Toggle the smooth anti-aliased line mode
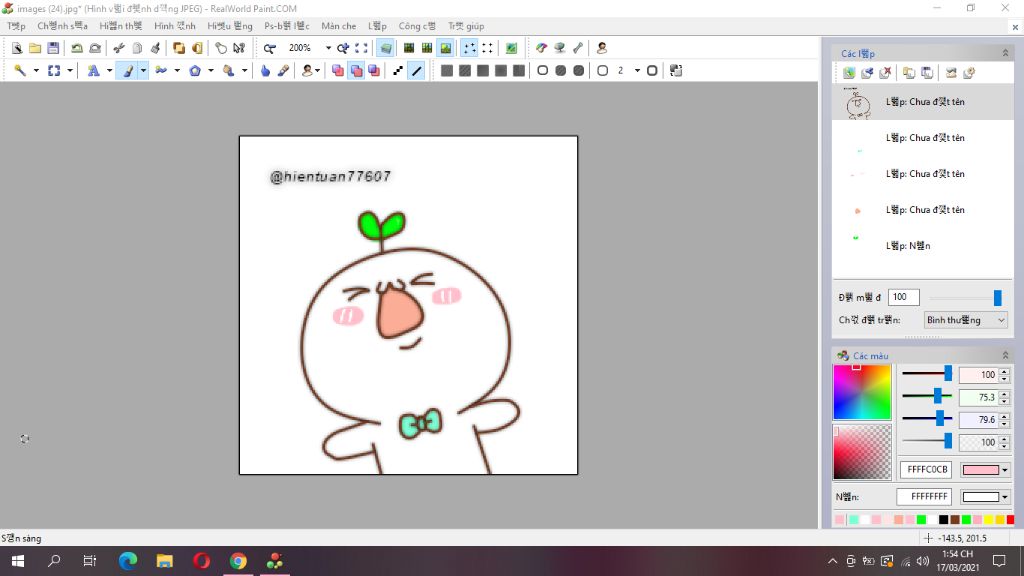The image size is (1024, 576). pyautogui.click(x=417, y=71)
